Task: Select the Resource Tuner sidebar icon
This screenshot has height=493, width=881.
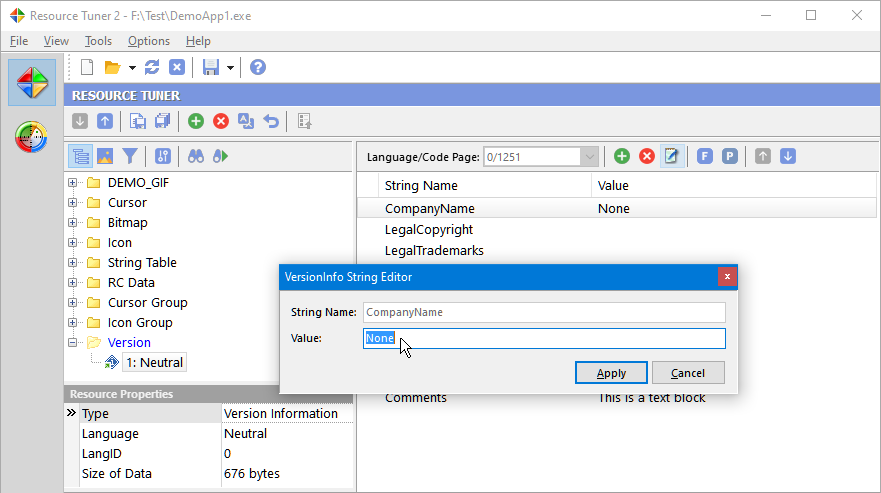Action: (32, 83)
